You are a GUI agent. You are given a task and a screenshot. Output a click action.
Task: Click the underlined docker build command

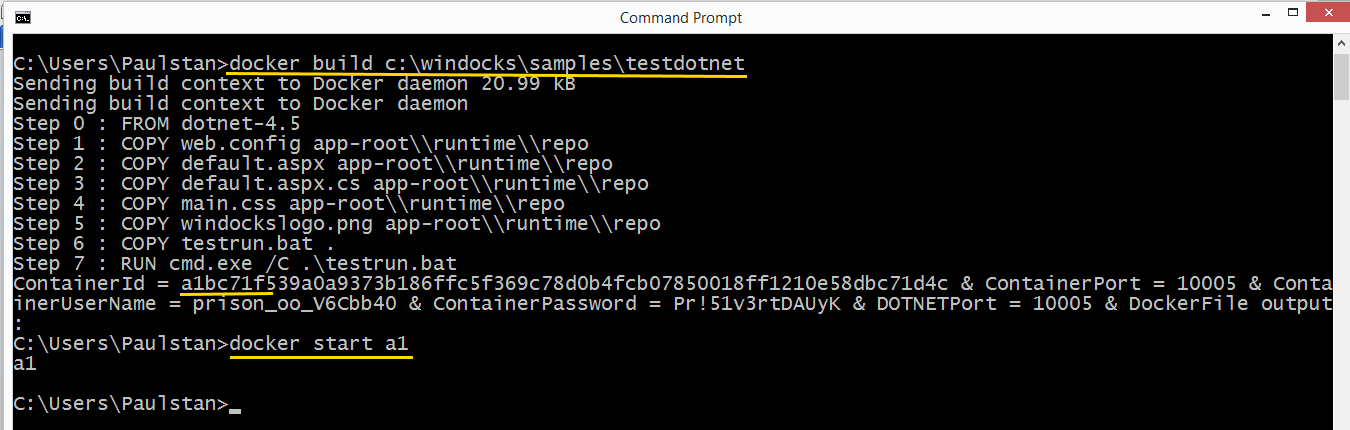pos(487,64)
